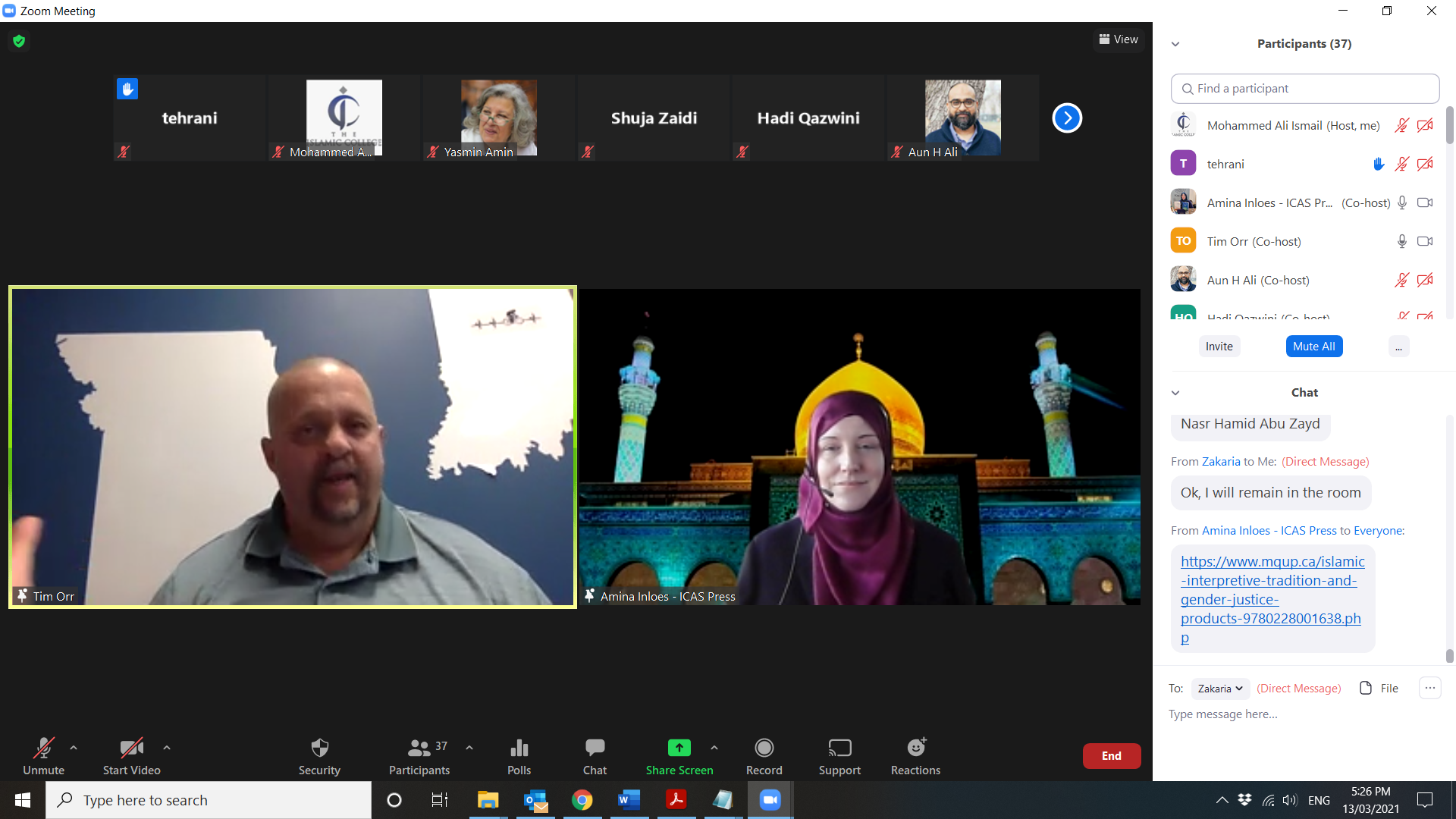Expand video options arrow next to Start Video

click(x=167, y=748)
